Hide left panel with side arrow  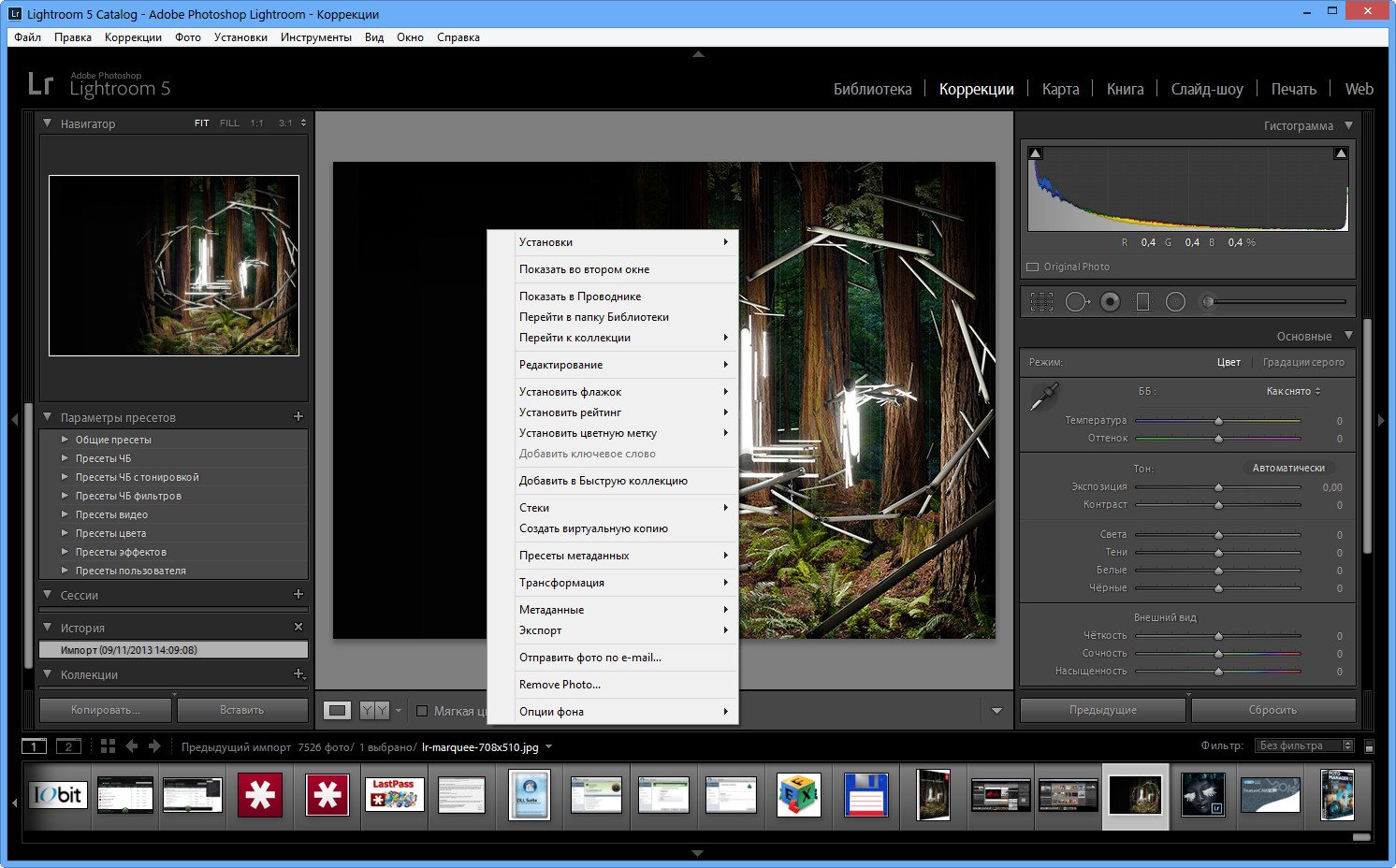point(14,420)
